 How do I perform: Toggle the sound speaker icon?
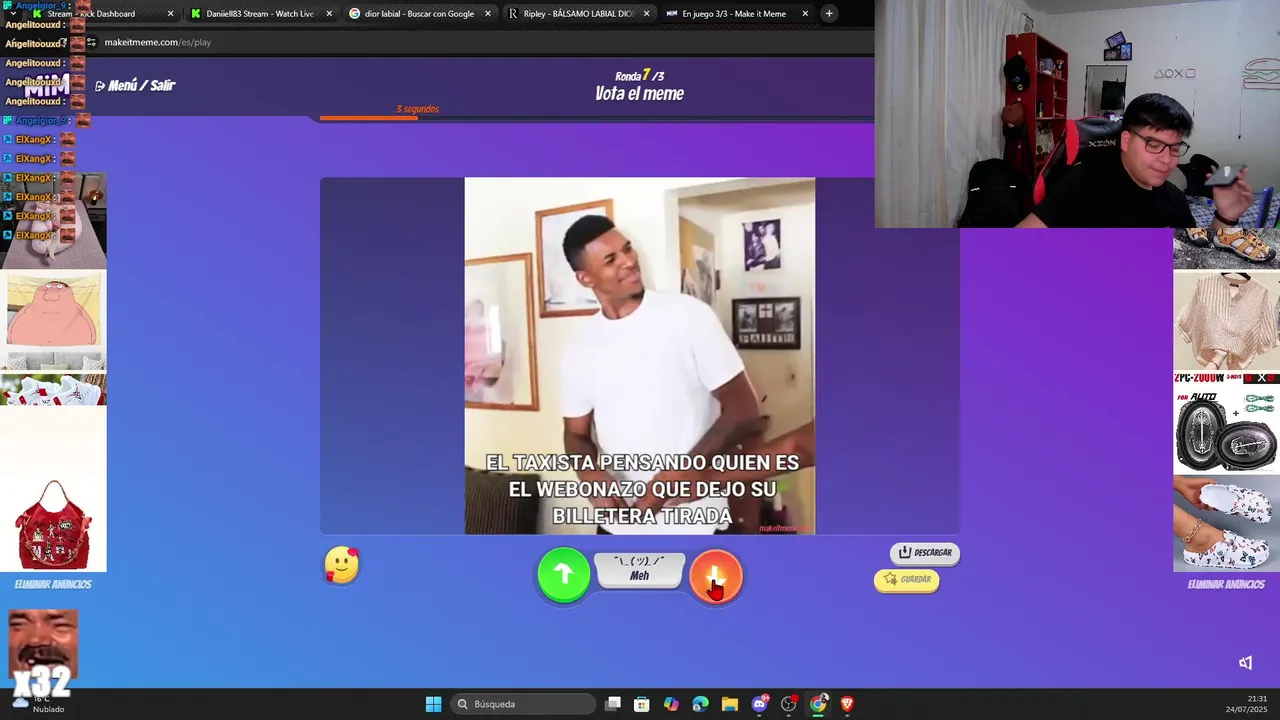[1246, 662]
